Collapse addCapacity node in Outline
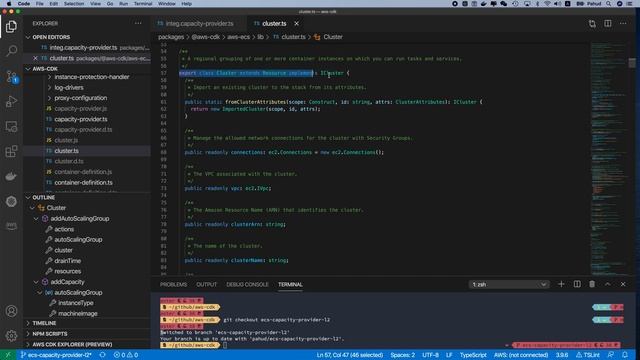Image resolution: width=640 pixels, height=360 pixels. click(36, 282)
